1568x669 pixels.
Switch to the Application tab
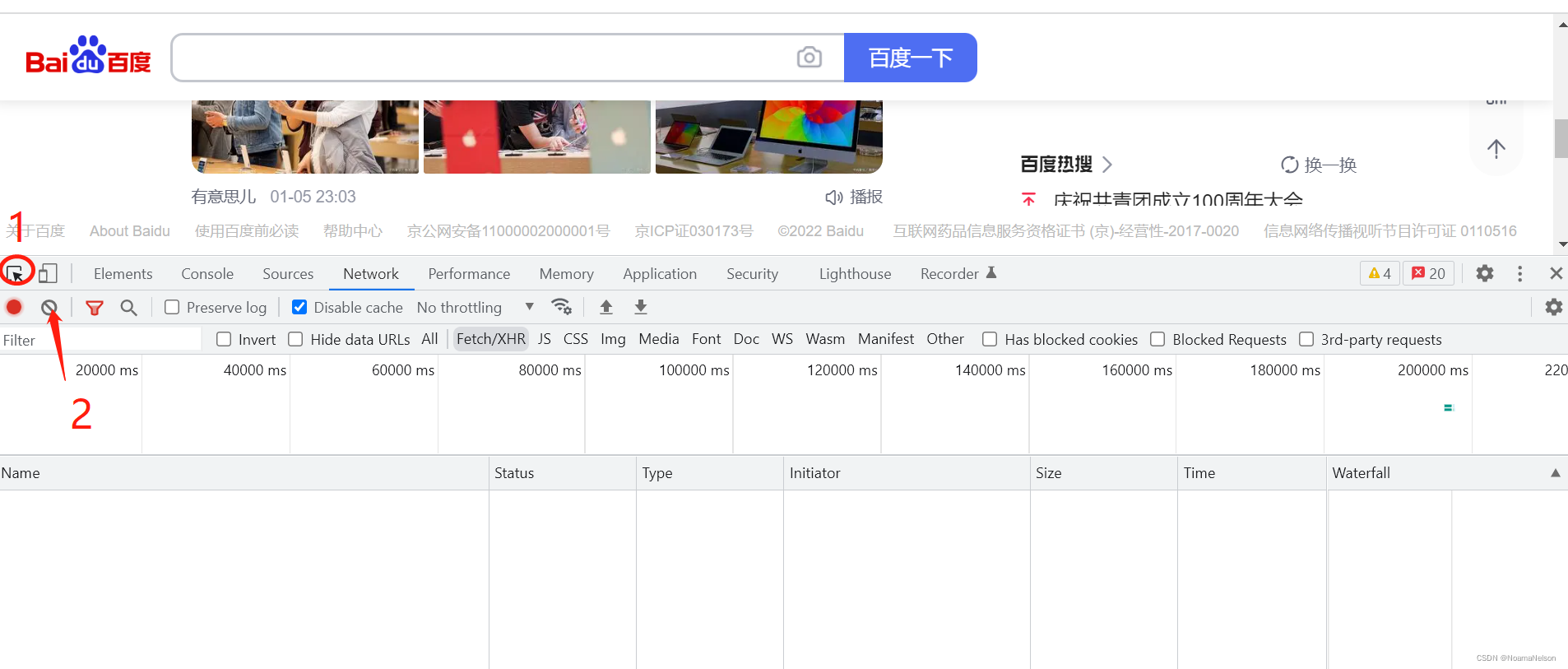click(660, 274)
